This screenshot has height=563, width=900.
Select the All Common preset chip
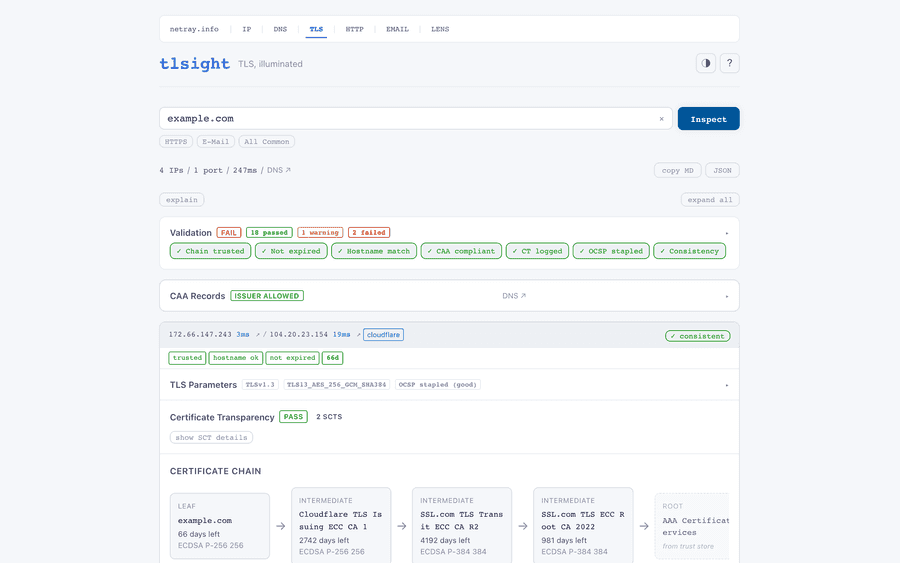pos(266,141)
